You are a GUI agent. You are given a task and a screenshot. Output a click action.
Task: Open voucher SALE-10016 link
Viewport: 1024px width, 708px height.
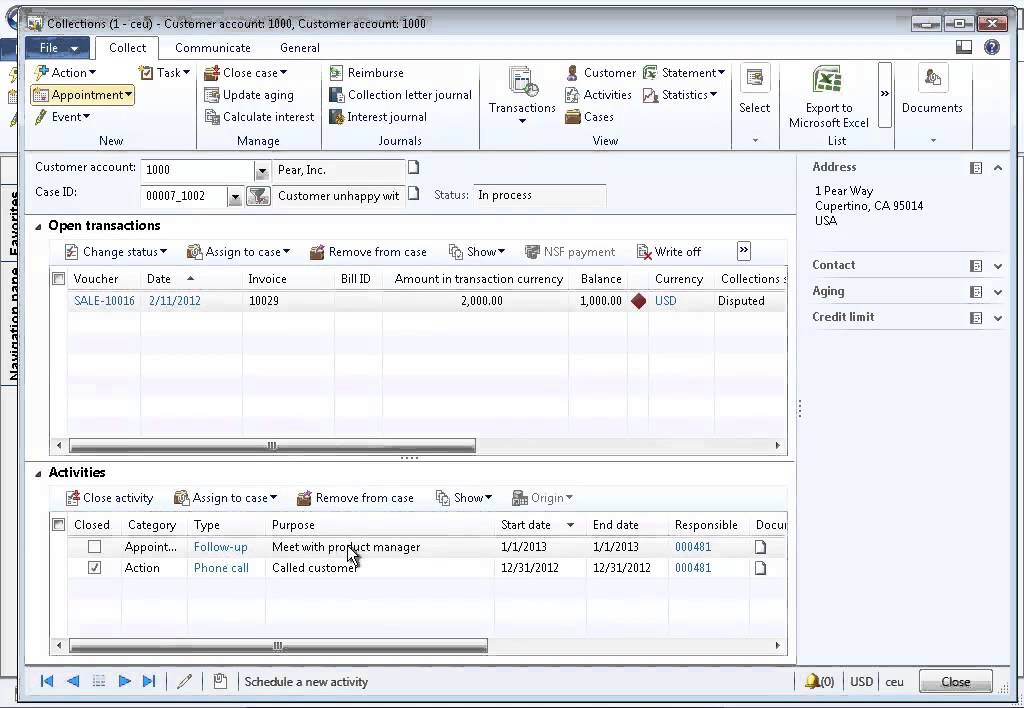(x=104, y=301)
